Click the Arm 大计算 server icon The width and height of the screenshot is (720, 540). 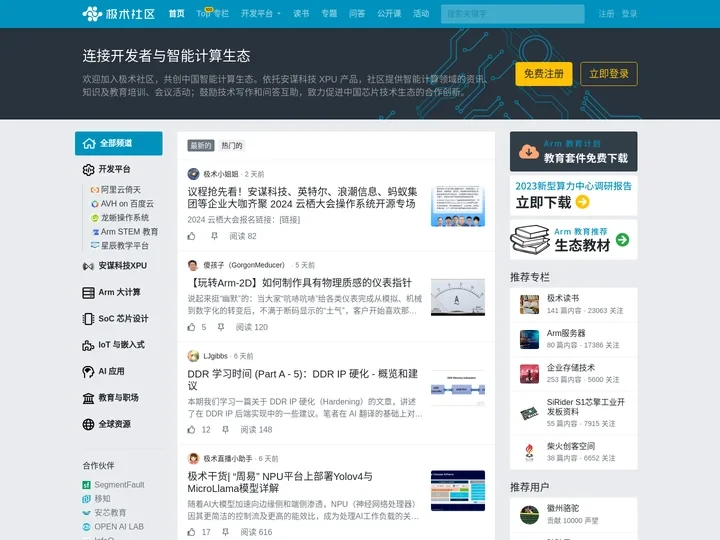(x=88, y=292)
